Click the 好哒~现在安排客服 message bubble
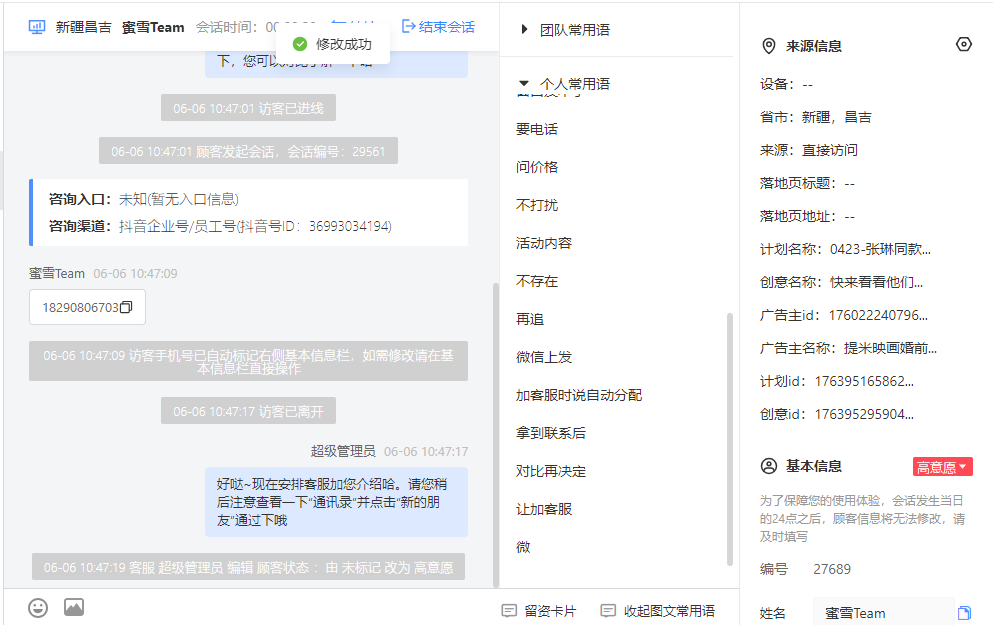 tap(336, 502)
